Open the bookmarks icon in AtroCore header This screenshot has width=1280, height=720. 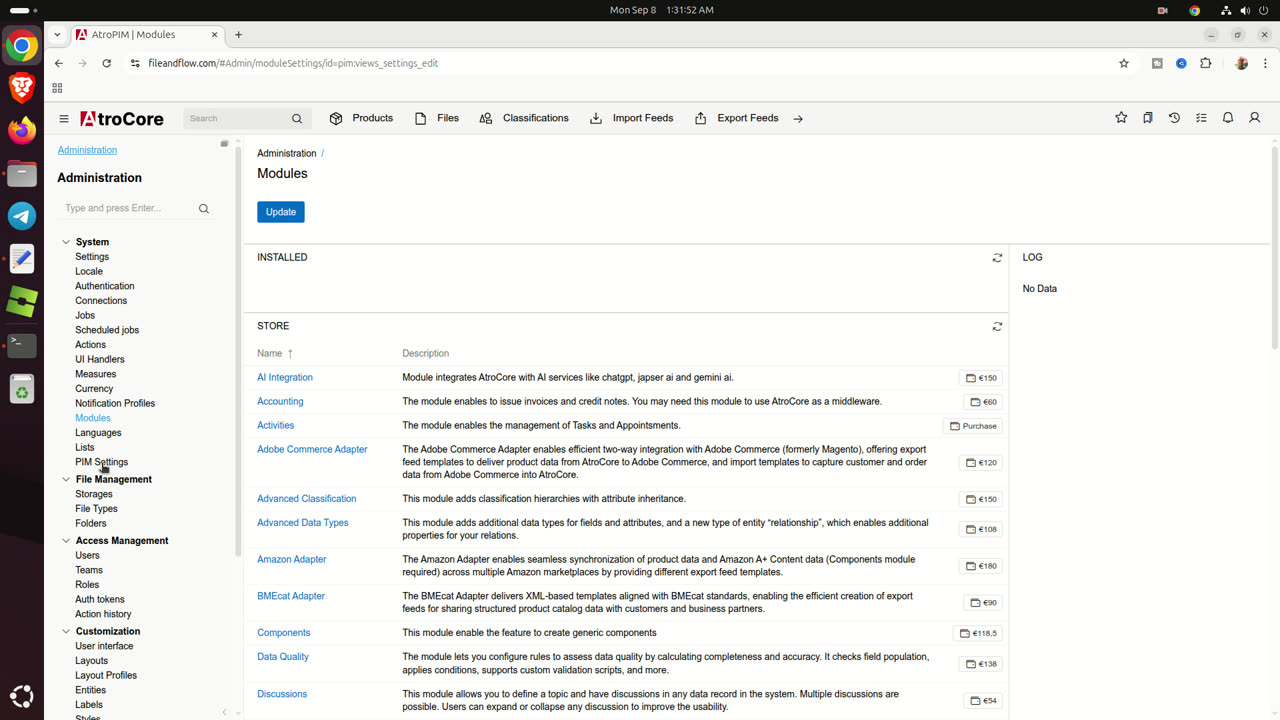click(1148, 118)
